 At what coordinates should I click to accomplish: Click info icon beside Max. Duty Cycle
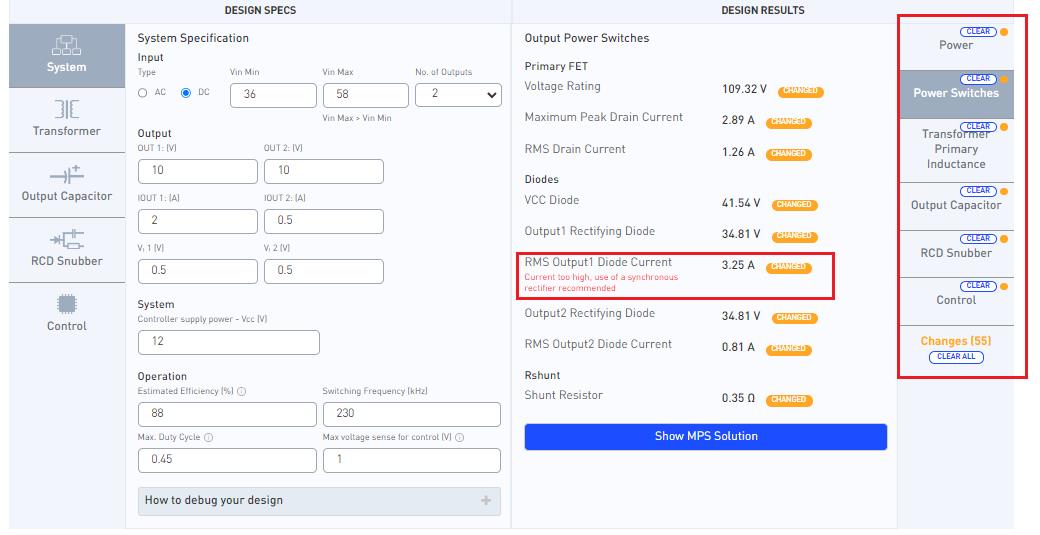coord(208,438)
